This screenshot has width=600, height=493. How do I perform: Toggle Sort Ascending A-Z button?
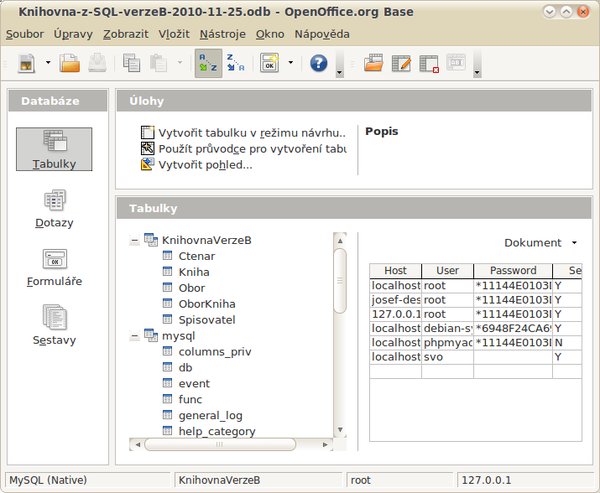pyautogui.click(x=208, y=63)
